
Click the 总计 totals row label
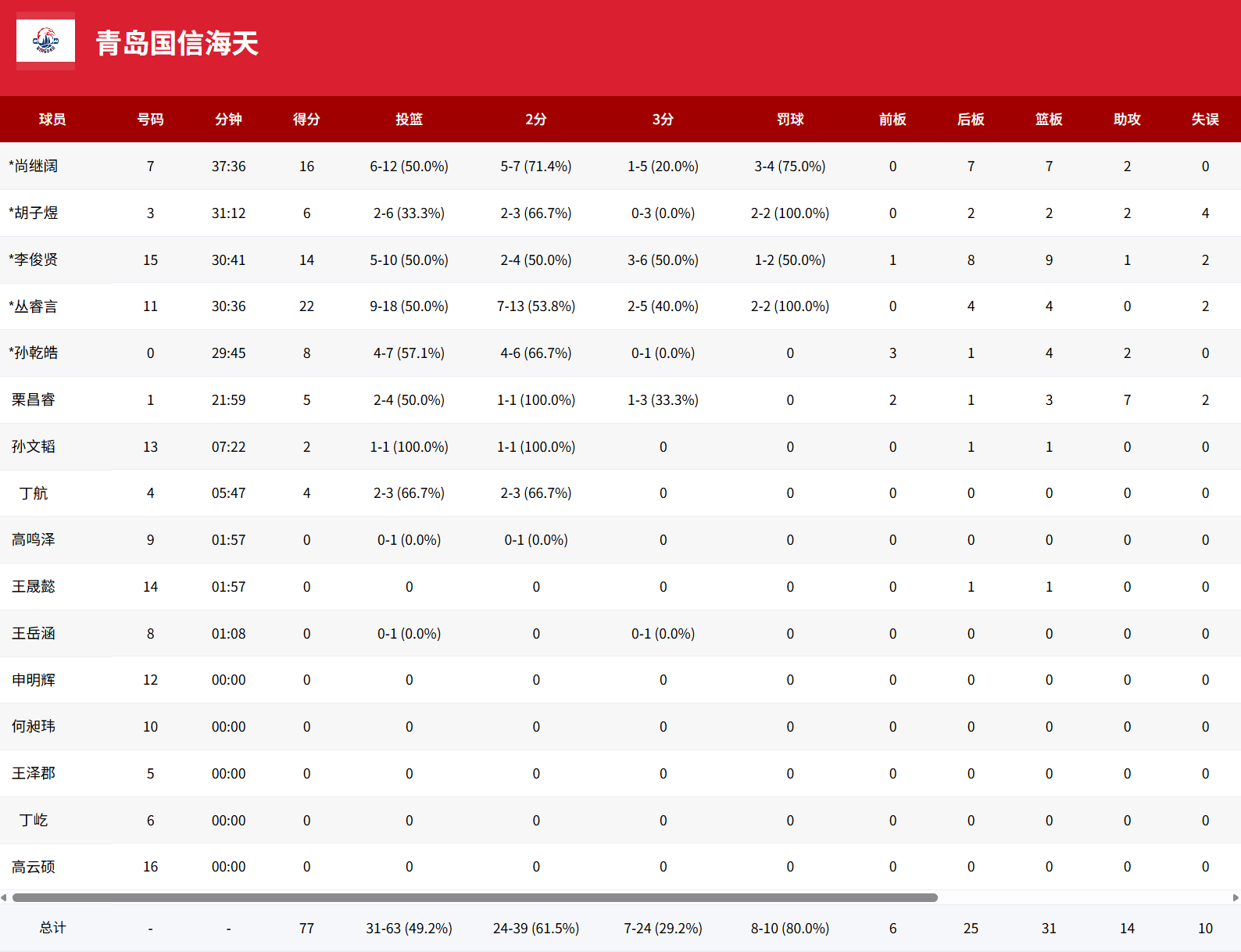(x=52, y=928)
